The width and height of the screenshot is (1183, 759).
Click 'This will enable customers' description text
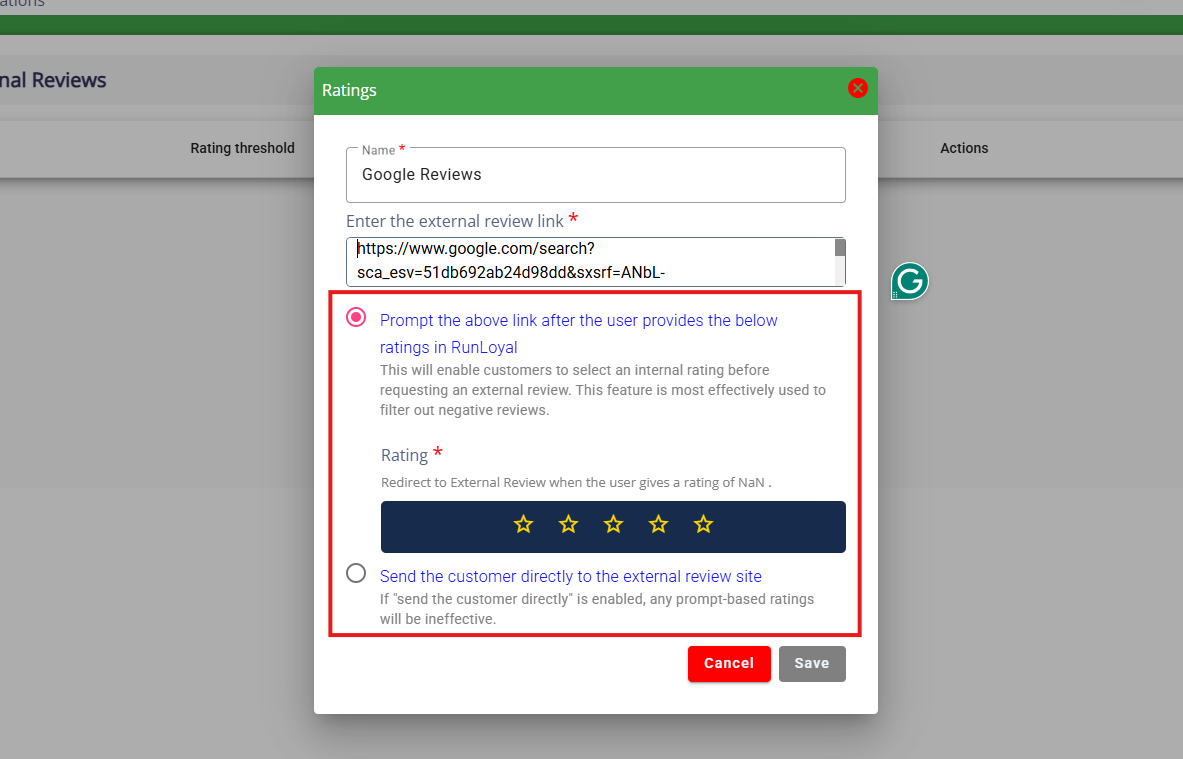click(603, 390)
